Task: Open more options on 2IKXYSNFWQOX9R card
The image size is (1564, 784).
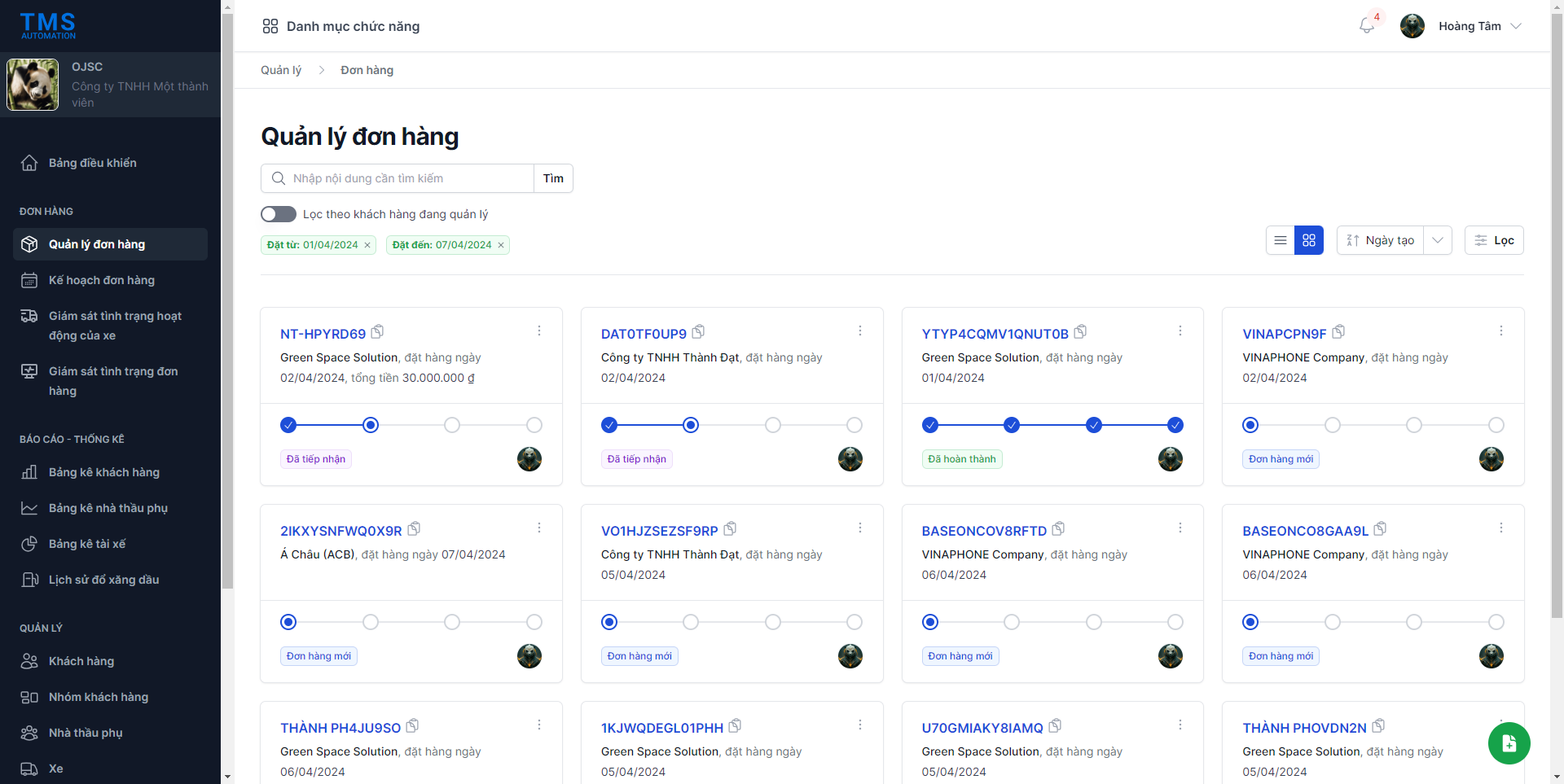Action: tap(539, 528)
